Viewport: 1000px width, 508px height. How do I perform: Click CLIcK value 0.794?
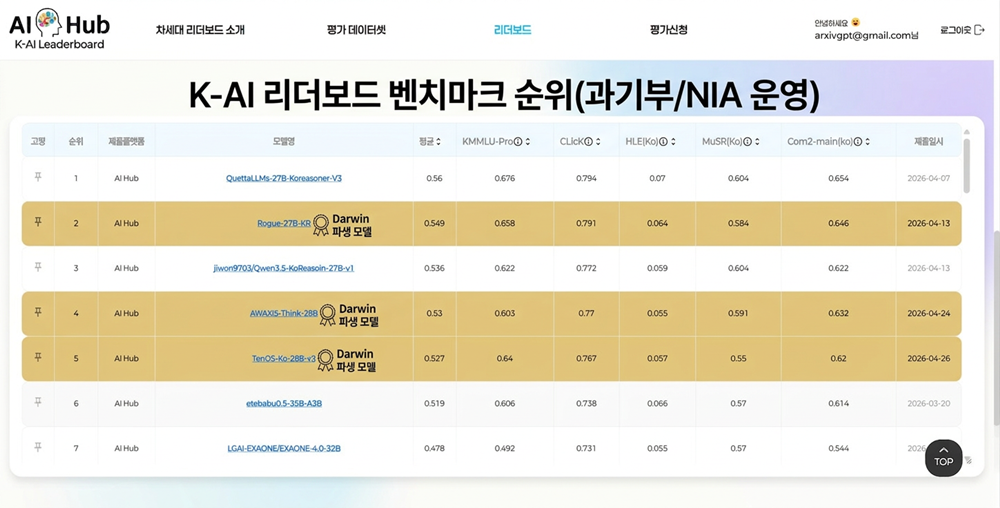pyautogui.click(x=586, y=178)
